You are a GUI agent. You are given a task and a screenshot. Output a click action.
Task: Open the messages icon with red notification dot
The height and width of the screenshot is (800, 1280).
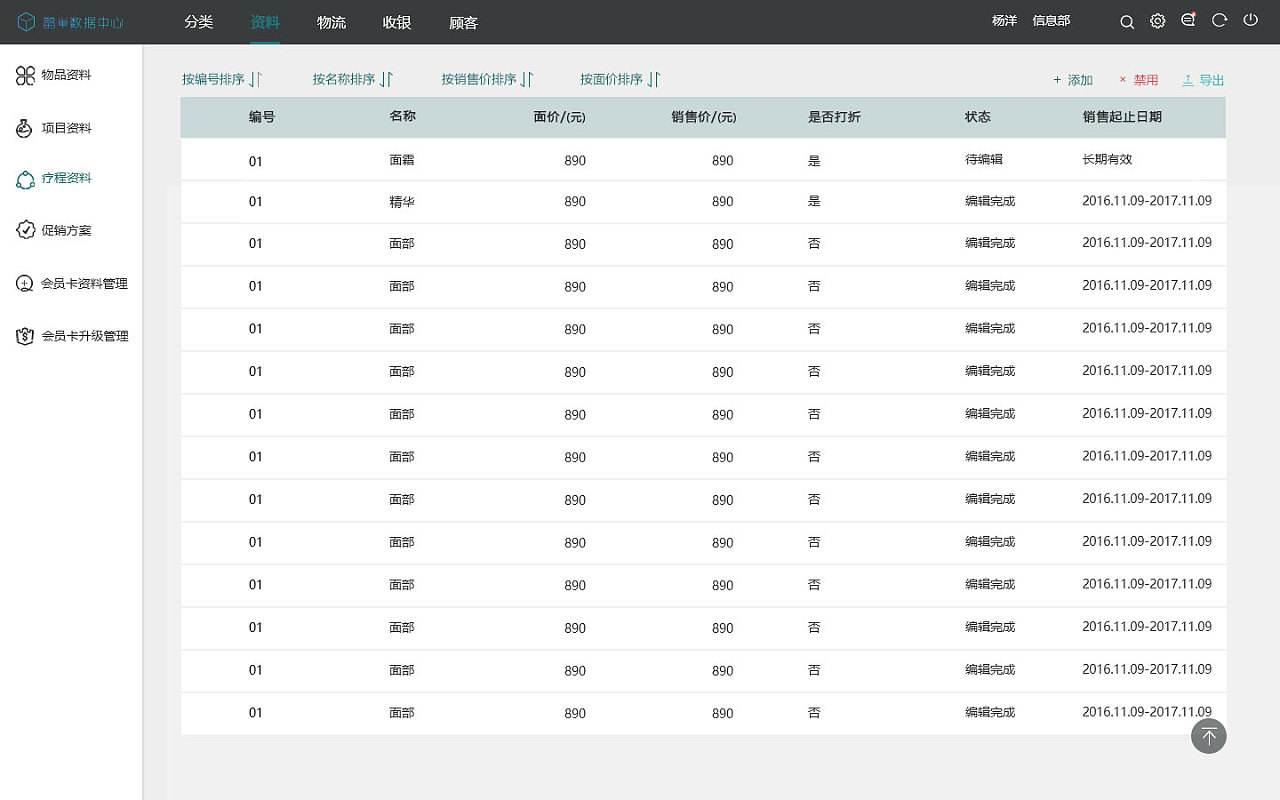(1188, 20)
